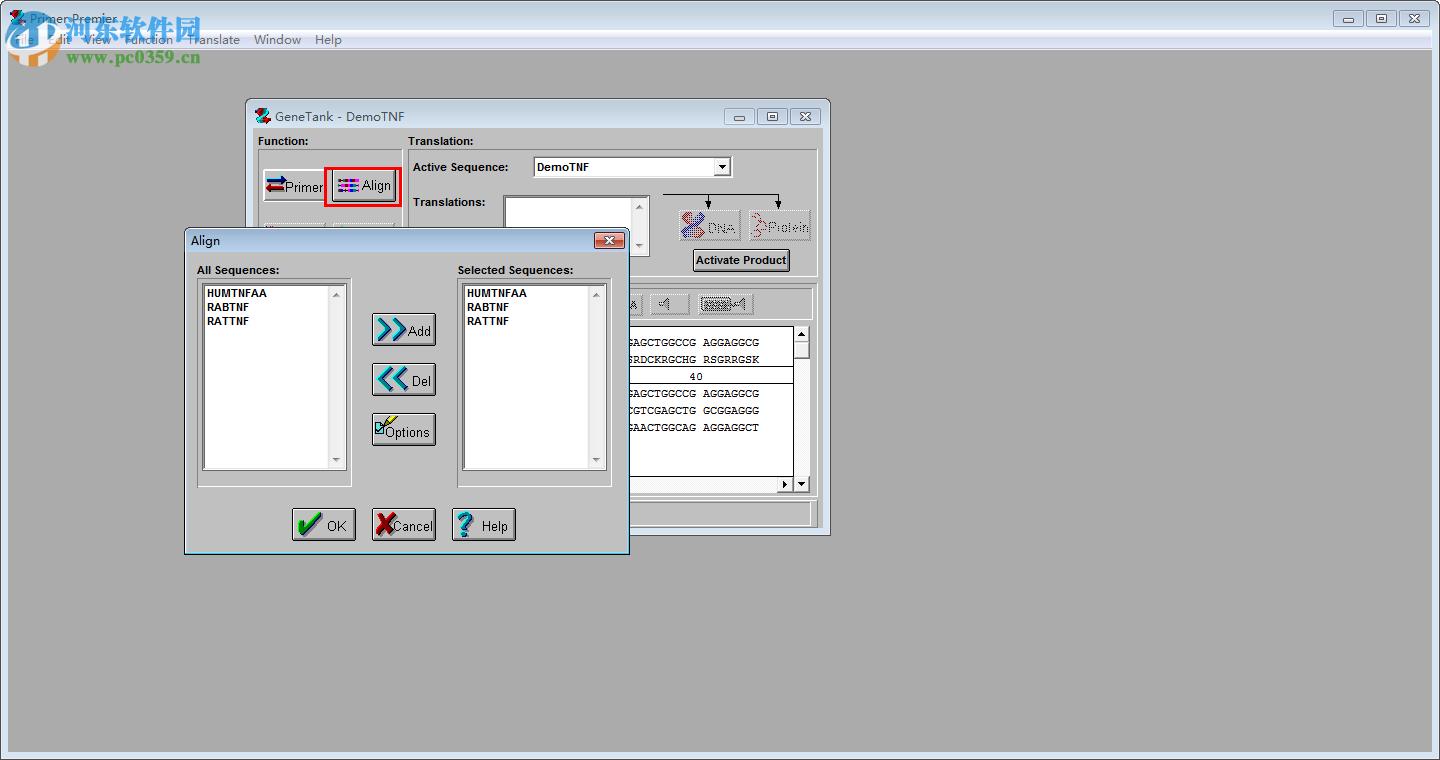Select HUMTNFAA in the All Sequences list
This screenshot has height=760, width=1440.
tap(237, 293)
